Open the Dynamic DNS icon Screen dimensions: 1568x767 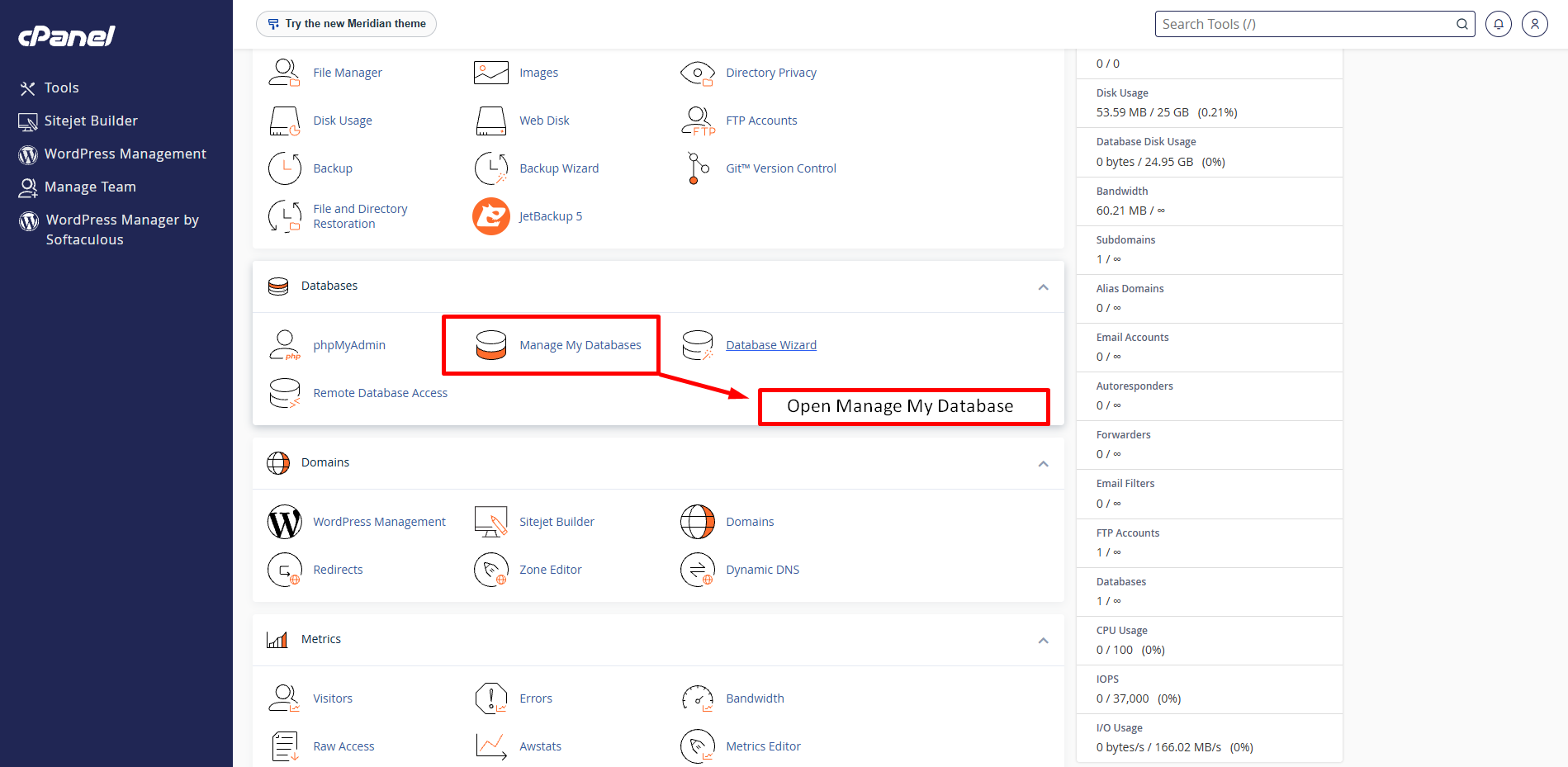point(698,570)
